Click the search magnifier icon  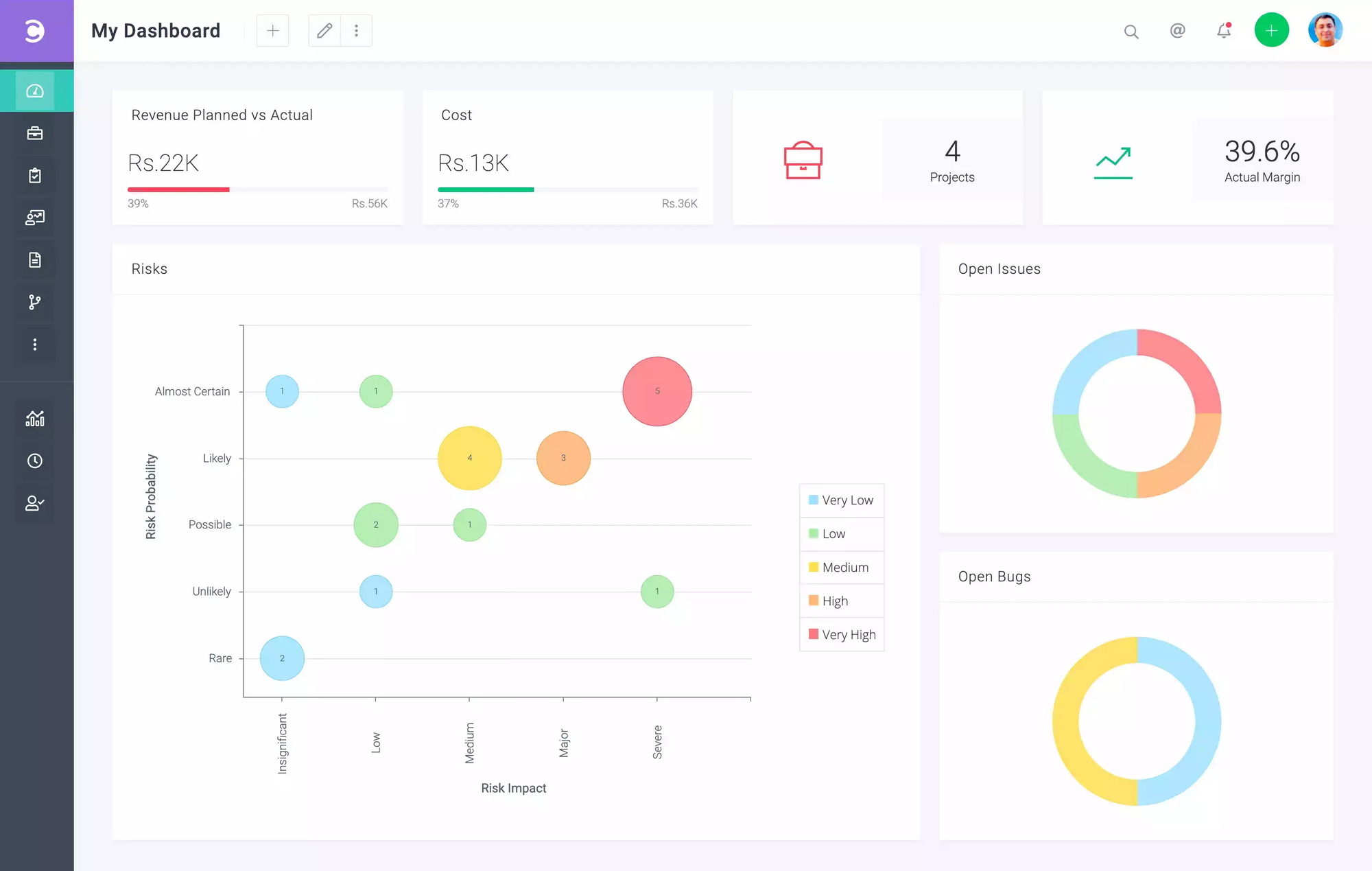tap(1131, 32)
